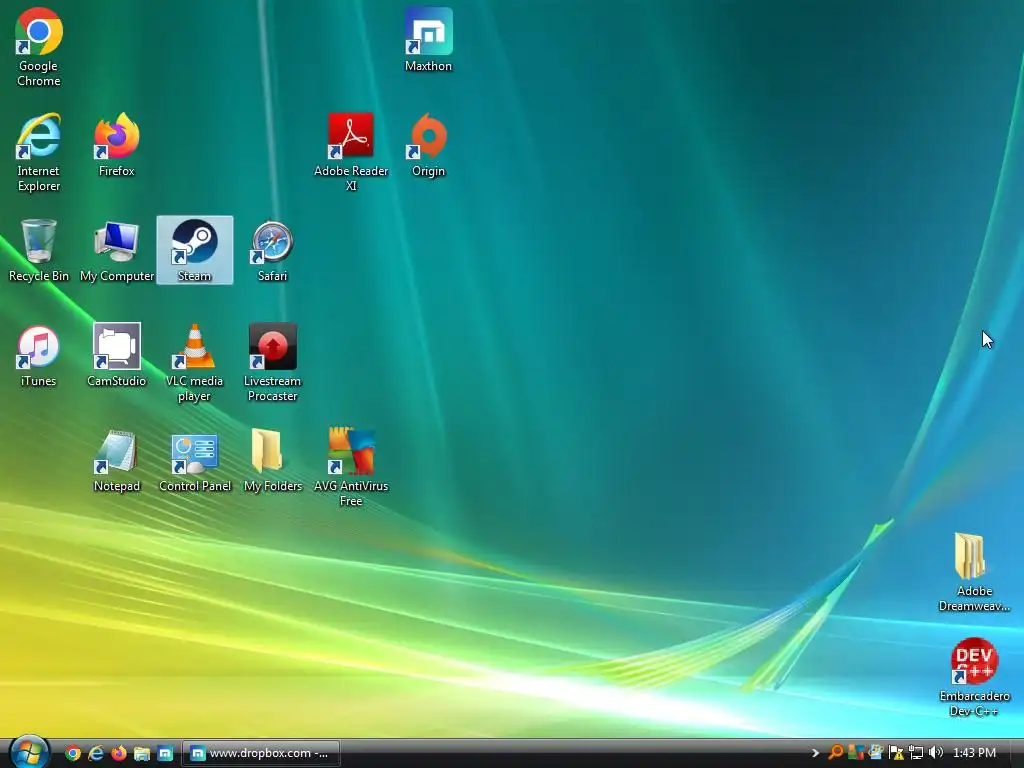Click the AVG tray icon
The width and height of the screenshot is (1024, 768).
pyautogui.click(x=856, y=753)
